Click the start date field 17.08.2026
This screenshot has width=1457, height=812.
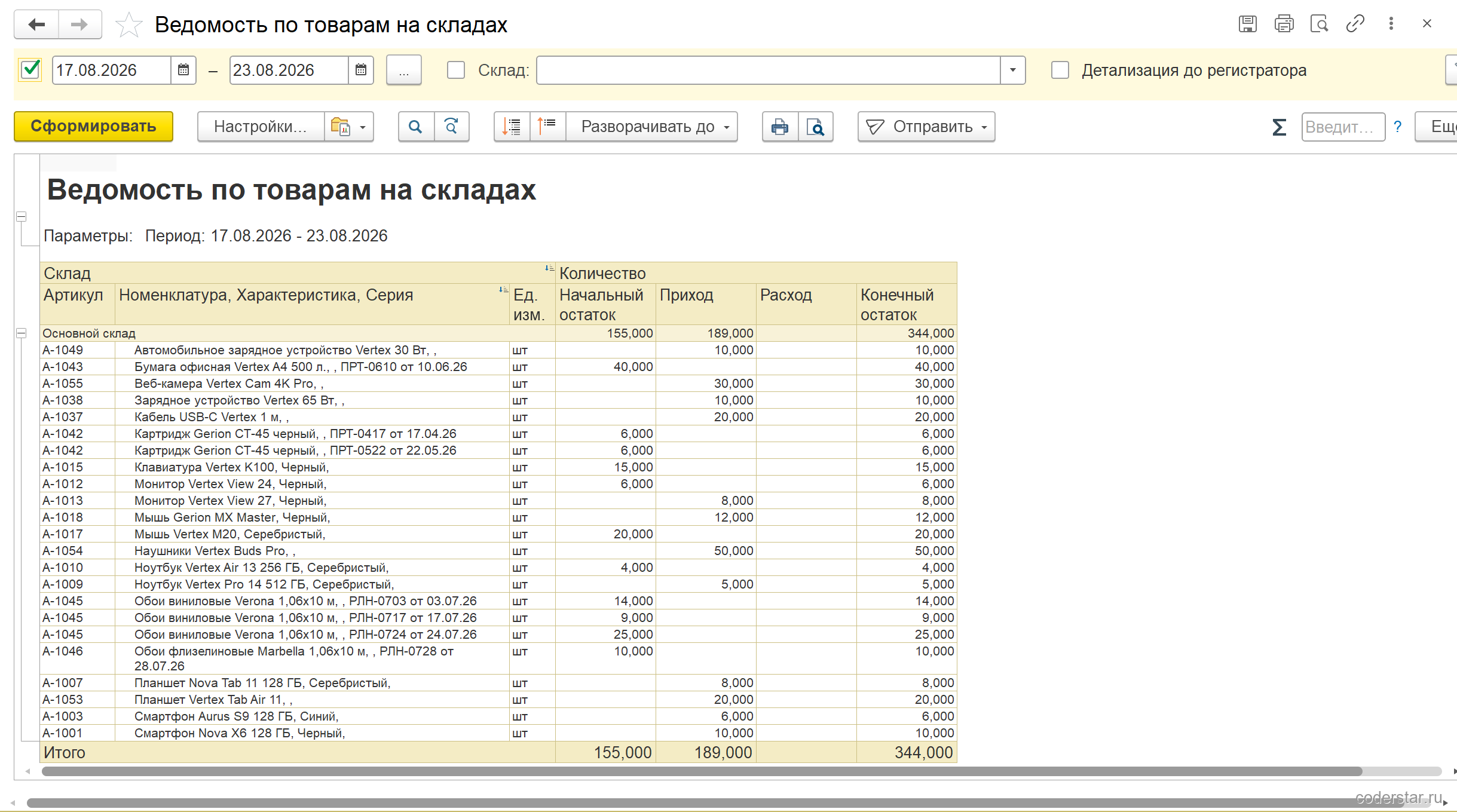[x=112, y=71]
